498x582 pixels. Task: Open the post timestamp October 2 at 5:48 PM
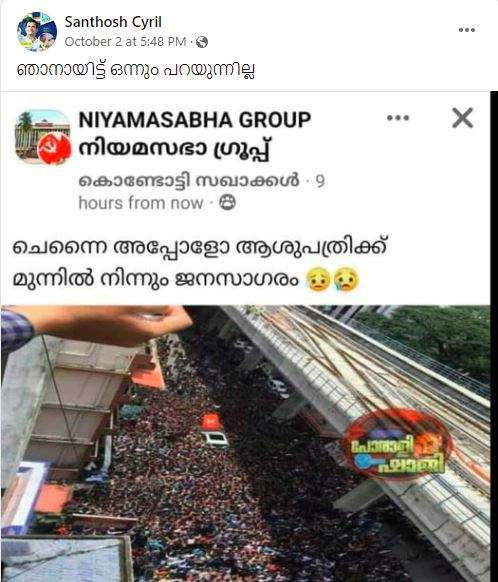pyautogui.click(x=125, y=42)
